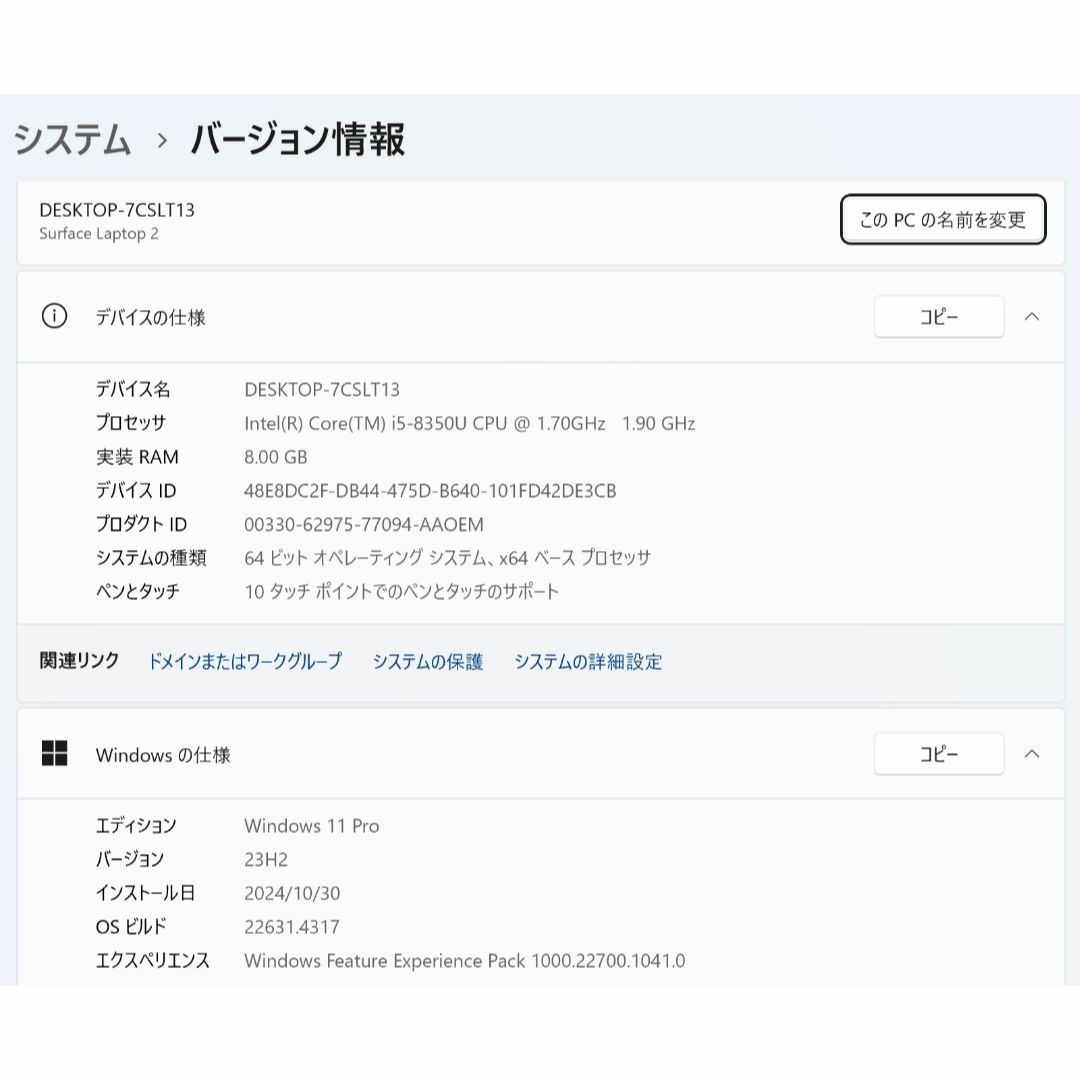
Task: Copy device specs with コピー button
Action: click(939, 317)
